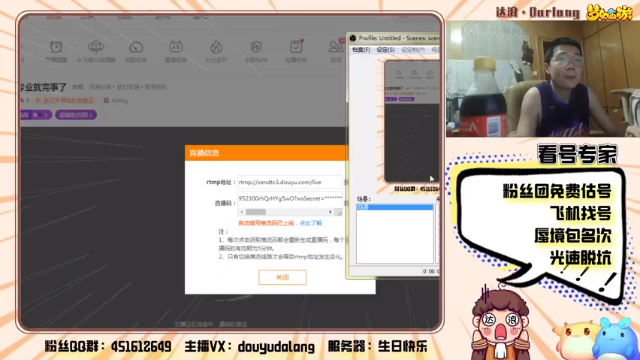640x360 pixels.
Task: Click the stream code horizontal scrollbar thumb
Action: click(256, 212)
